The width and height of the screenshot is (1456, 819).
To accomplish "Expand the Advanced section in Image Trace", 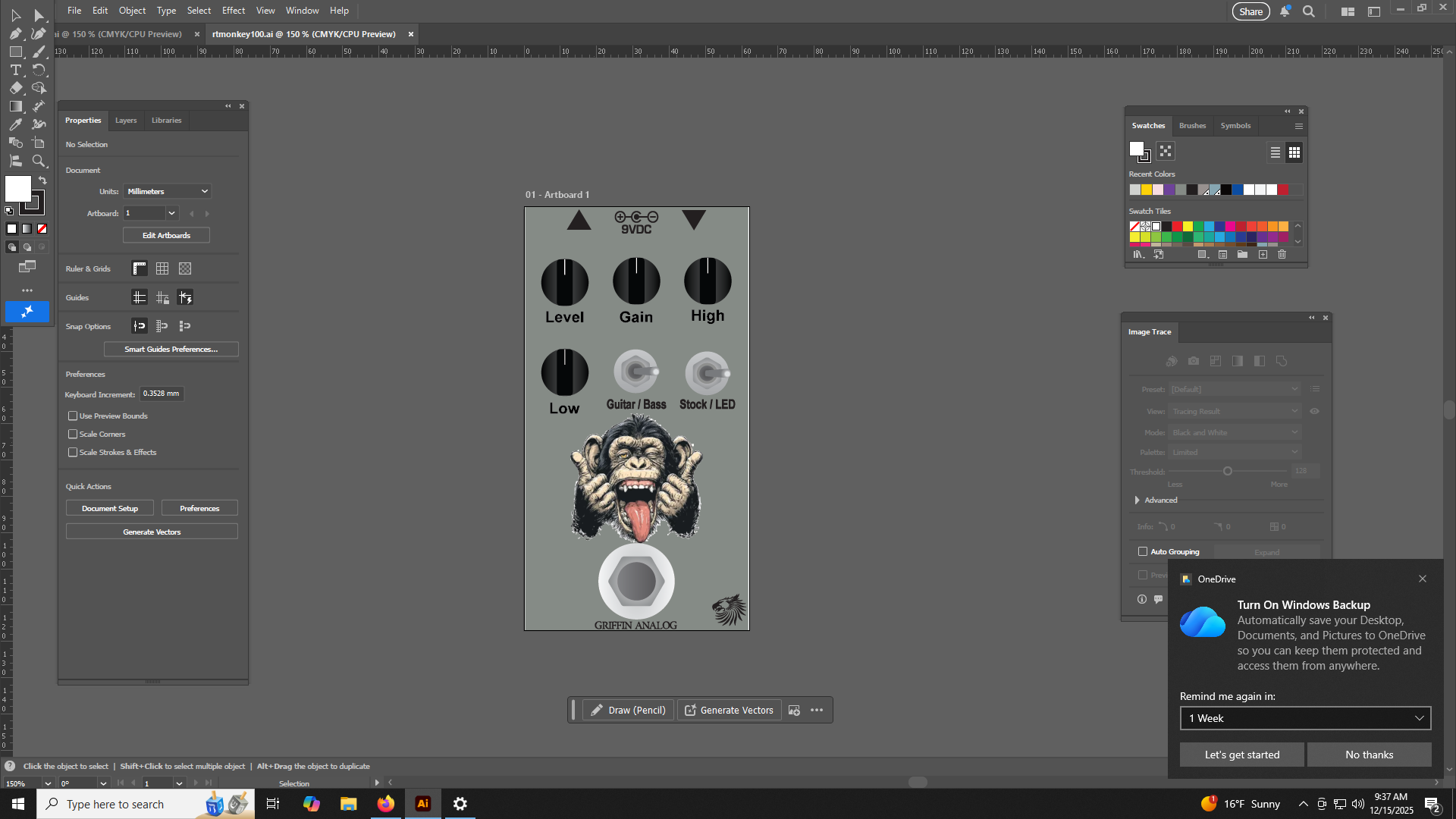I will (x=1137, y=500).
